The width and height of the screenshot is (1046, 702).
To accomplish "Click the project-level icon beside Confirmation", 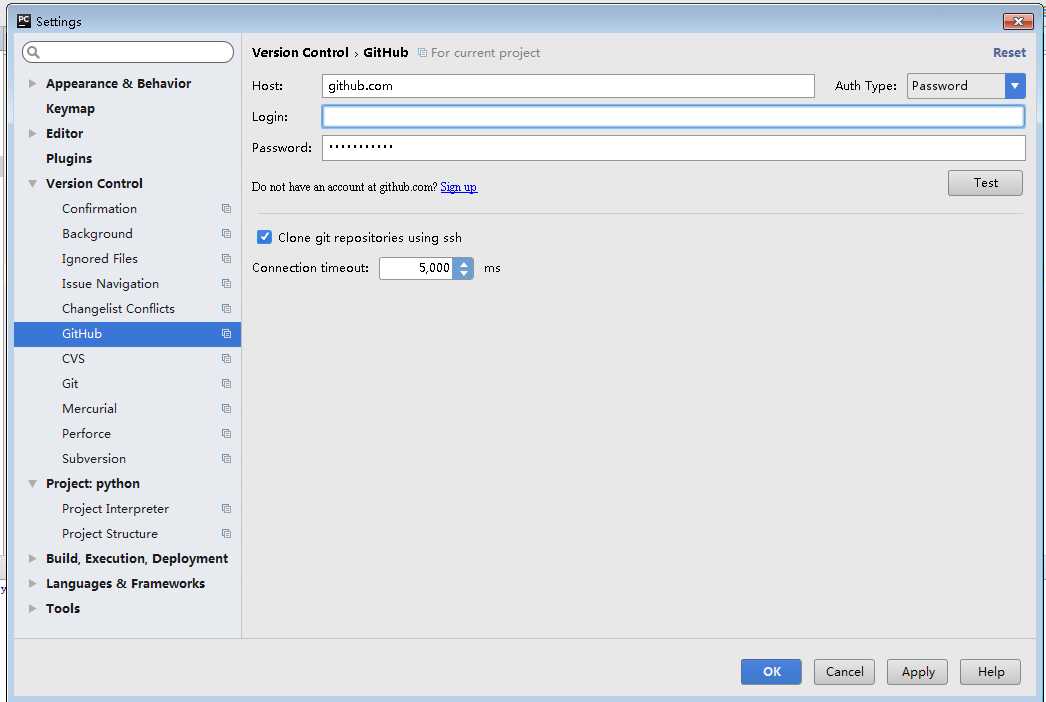I will [x=226, y=209].
